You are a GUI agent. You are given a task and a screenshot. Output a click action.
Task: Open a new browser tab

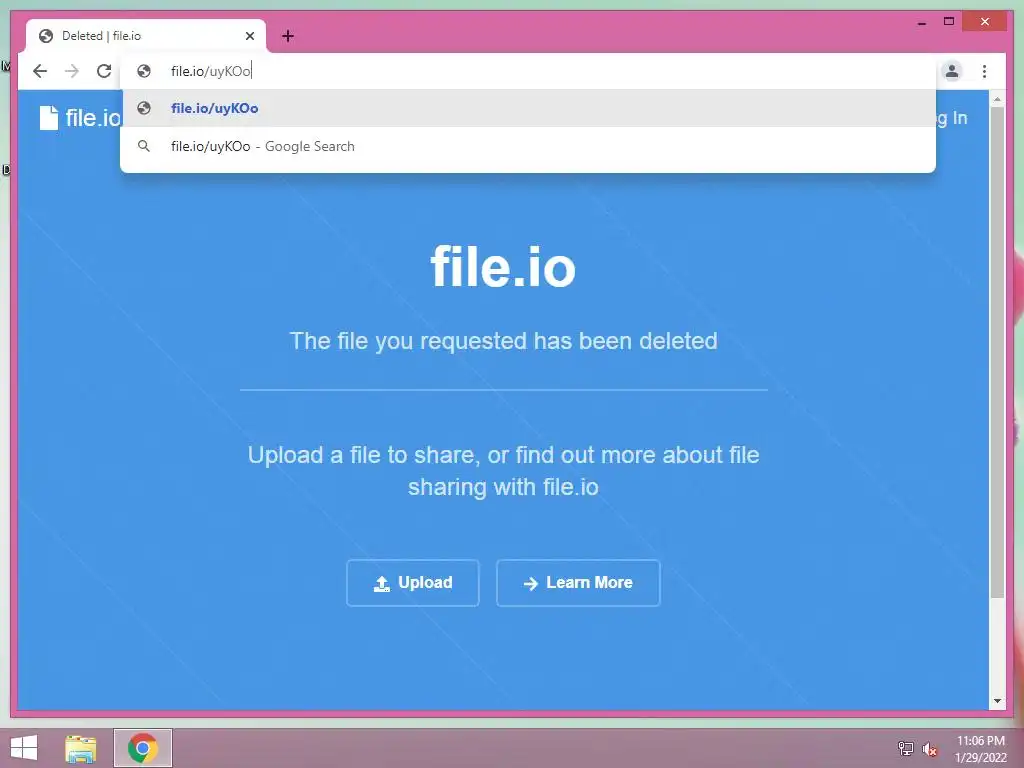click(288, 36)
